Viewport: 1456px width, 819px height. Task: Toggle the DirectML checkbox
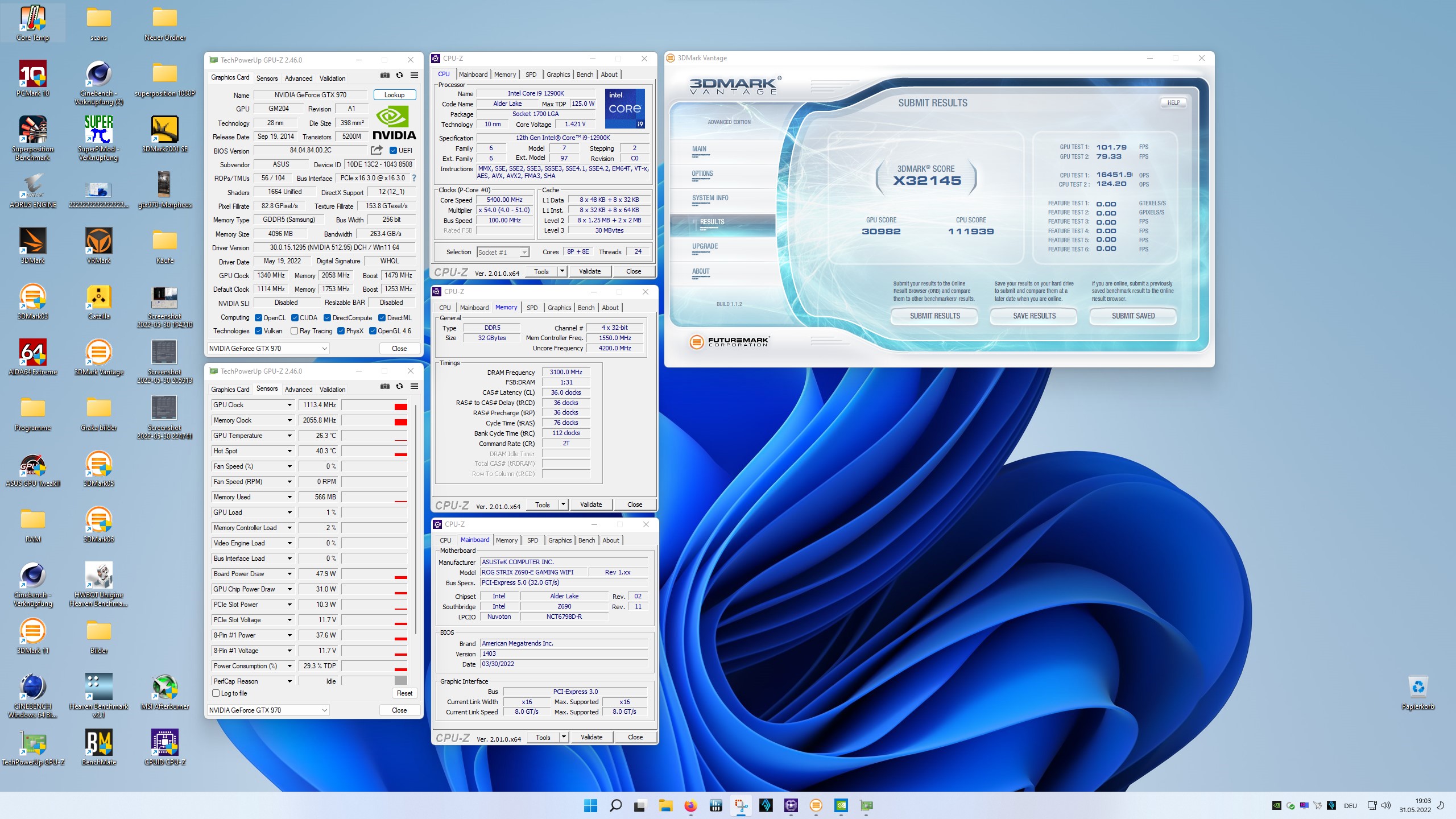coord(382,318)
